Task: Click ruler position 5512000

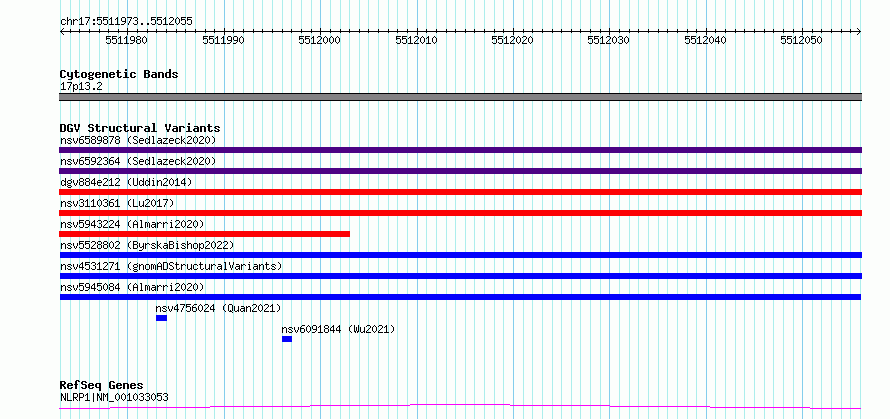Action: 320,41
